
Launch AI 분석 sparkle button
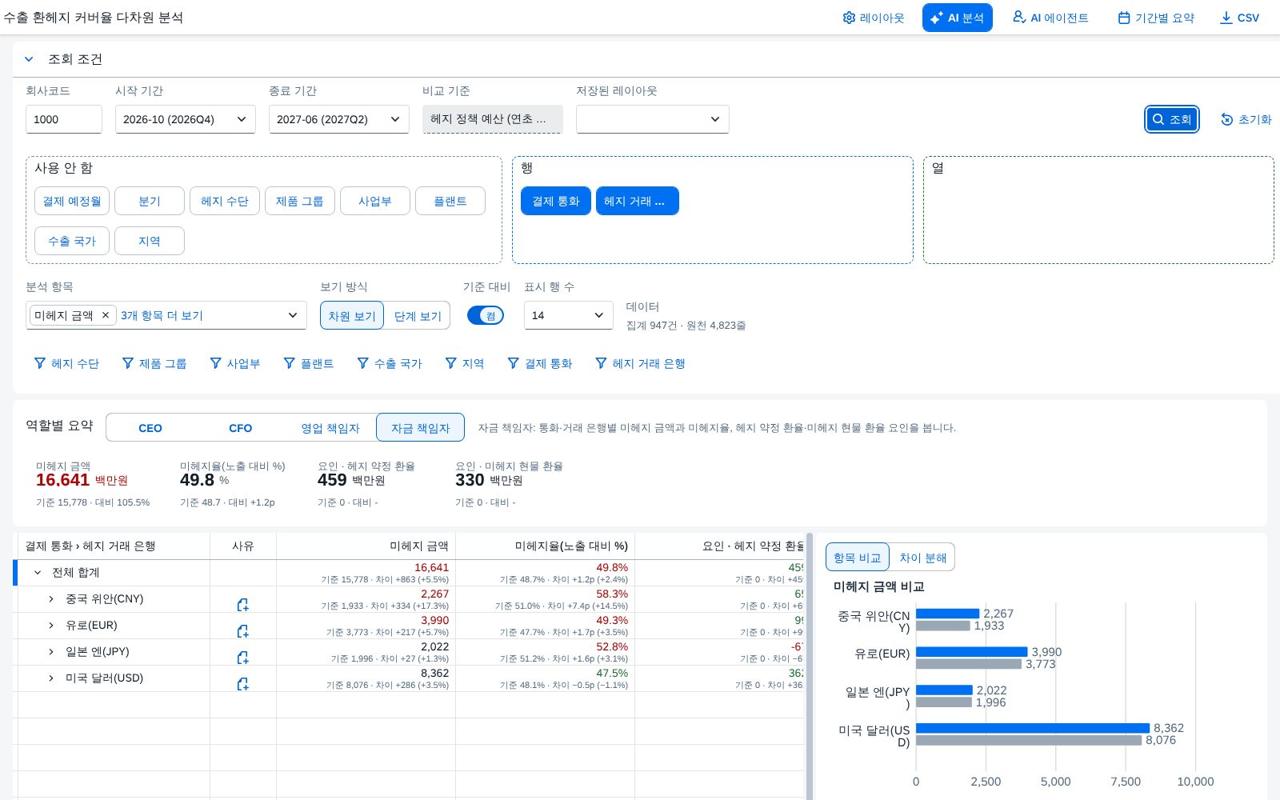pyautogui.click(x=957, y=18)
